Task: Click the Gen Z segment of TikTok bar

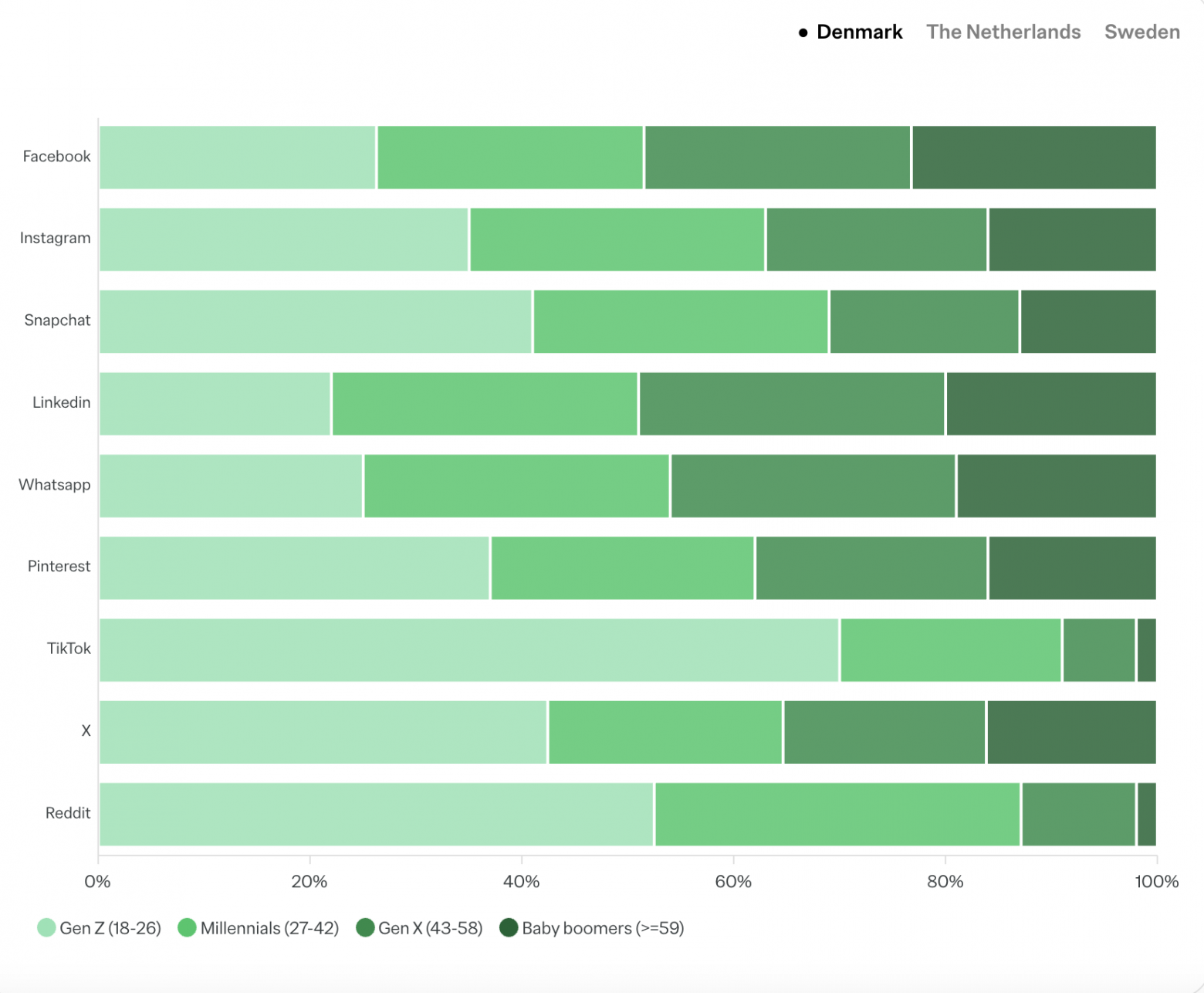Action: coord(468,649)
